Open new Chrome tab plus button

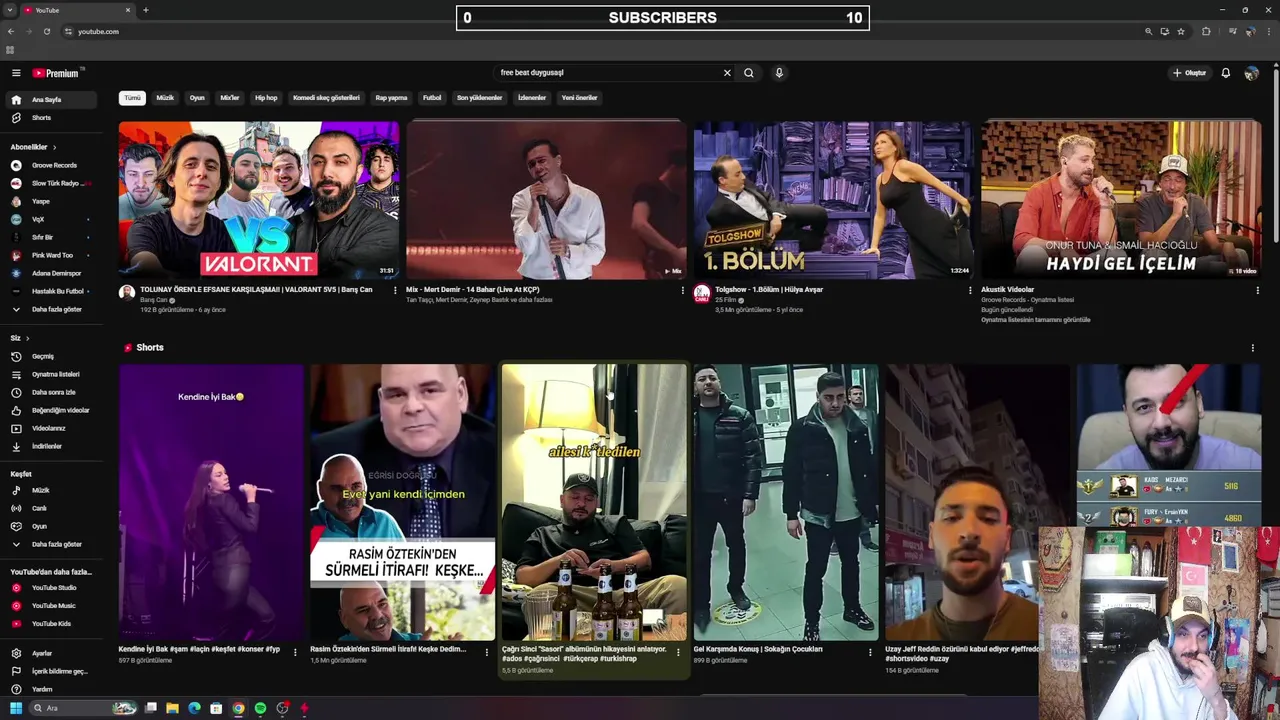(x=146, y=10)
